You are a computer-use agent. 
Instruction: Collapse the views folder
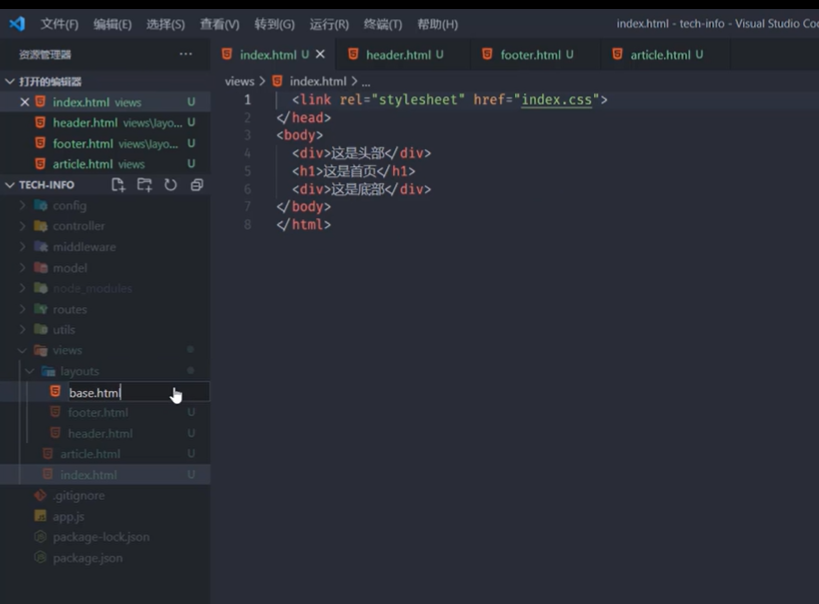105,350
